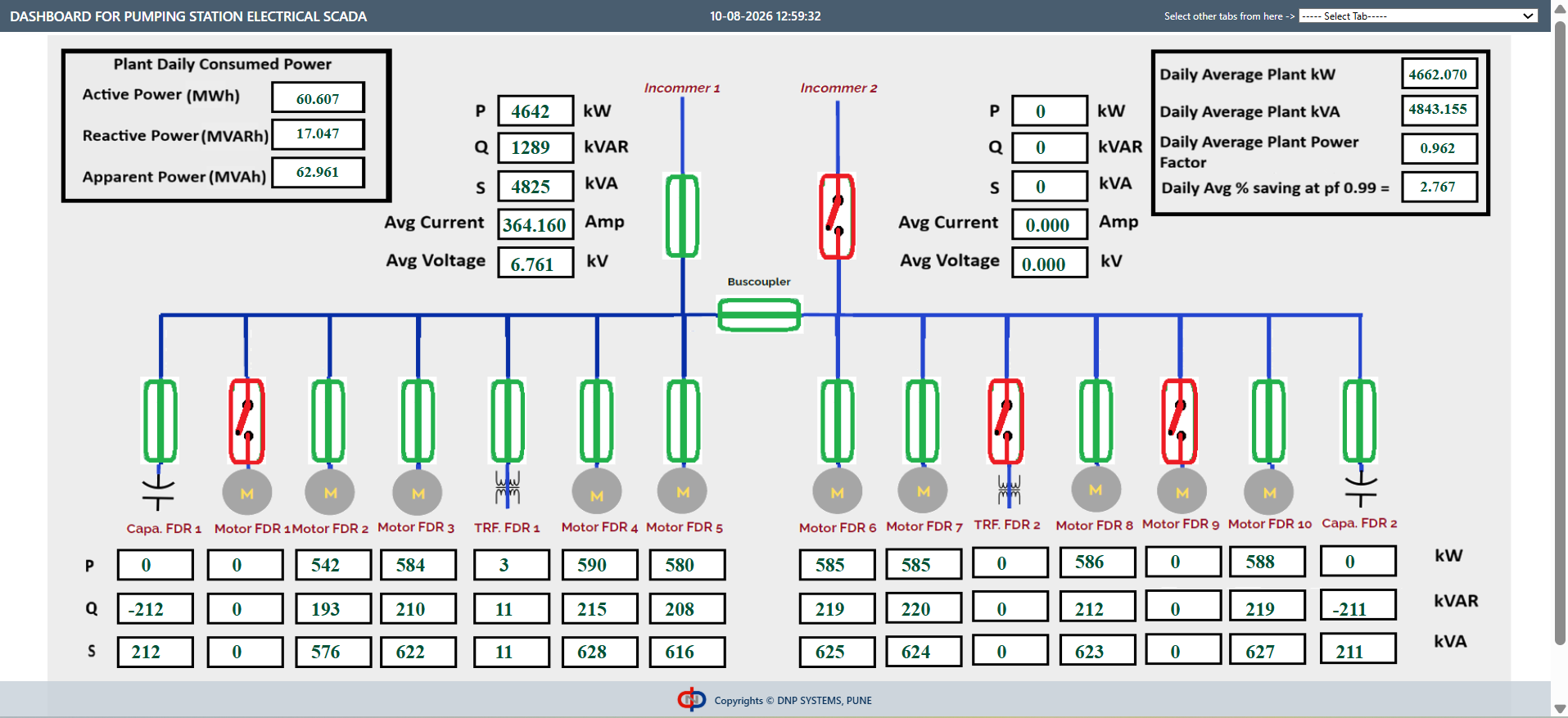The image size is (1568, 718).
Task: Open the Select Tab dropdown
Action: [x=1418, y=16]
